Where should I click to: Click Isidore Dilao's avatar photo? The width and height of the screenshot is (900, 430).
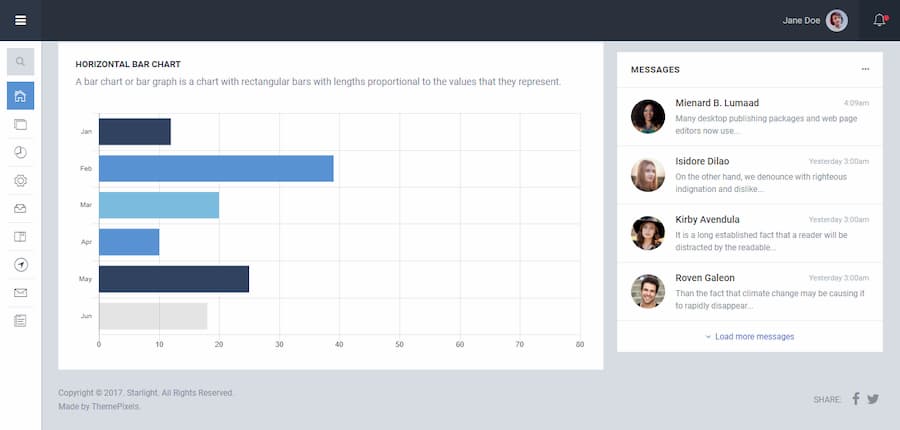tap(648, 175)
